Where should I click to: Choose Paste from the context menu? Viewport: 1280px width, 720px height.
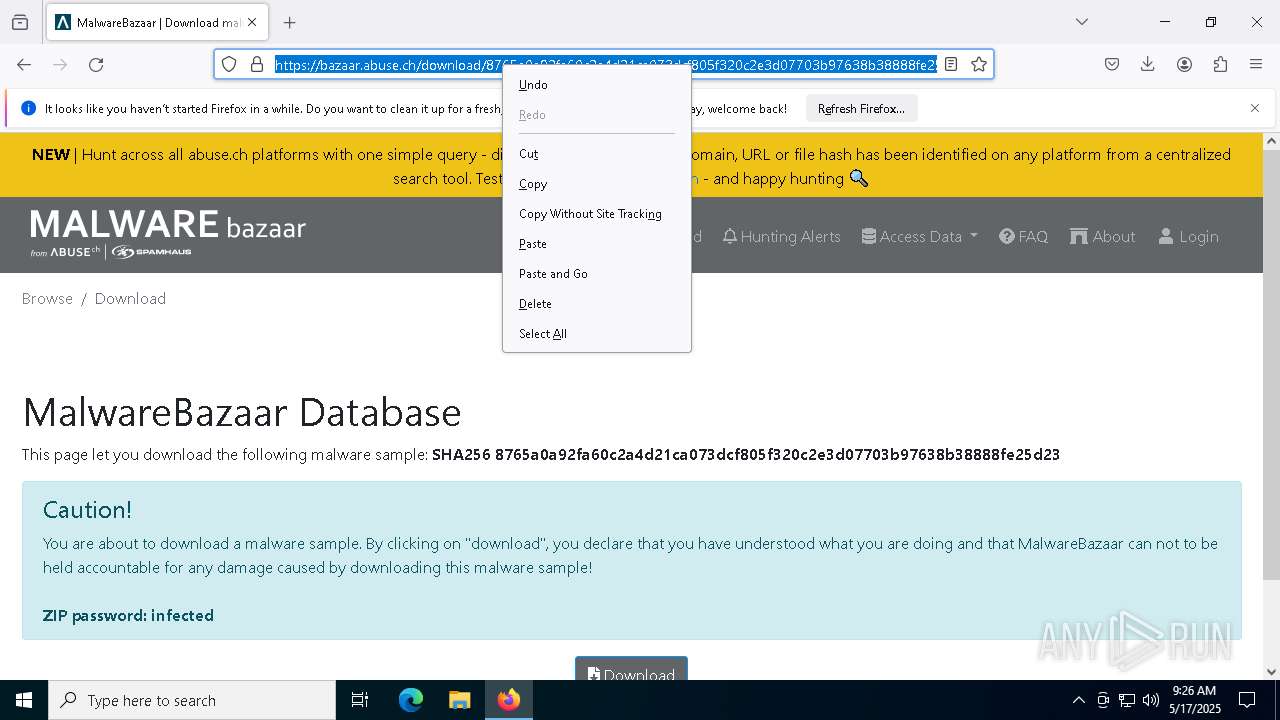click(x=596, y=244)
